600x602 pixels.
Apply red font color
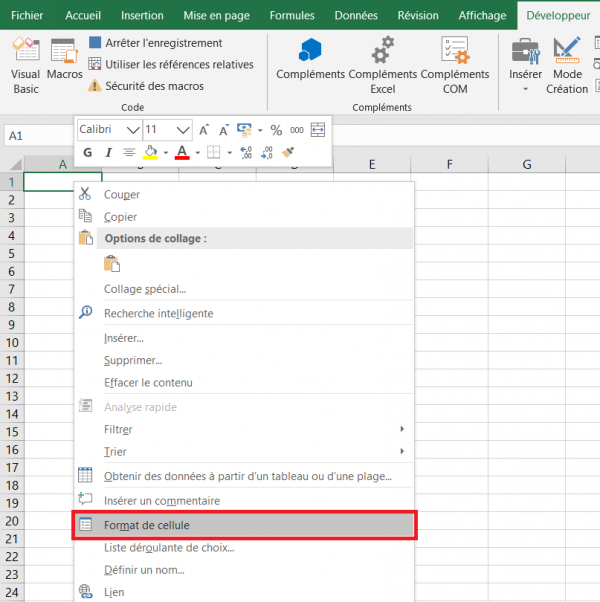[x=182, y=152]
